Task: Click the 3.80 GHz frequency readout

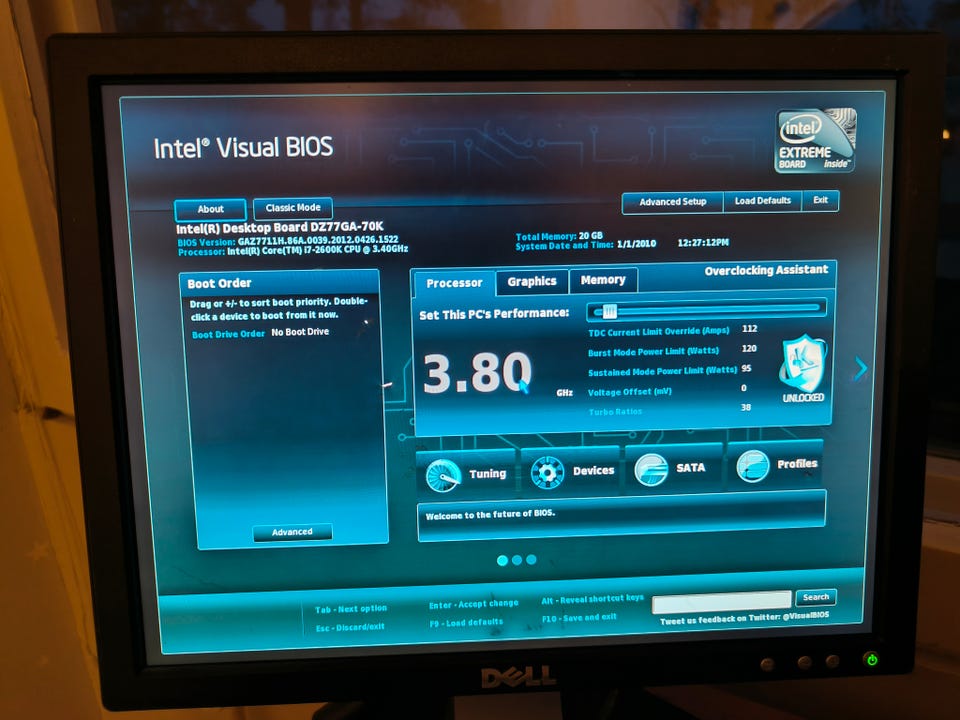Action: pos(478,373)
